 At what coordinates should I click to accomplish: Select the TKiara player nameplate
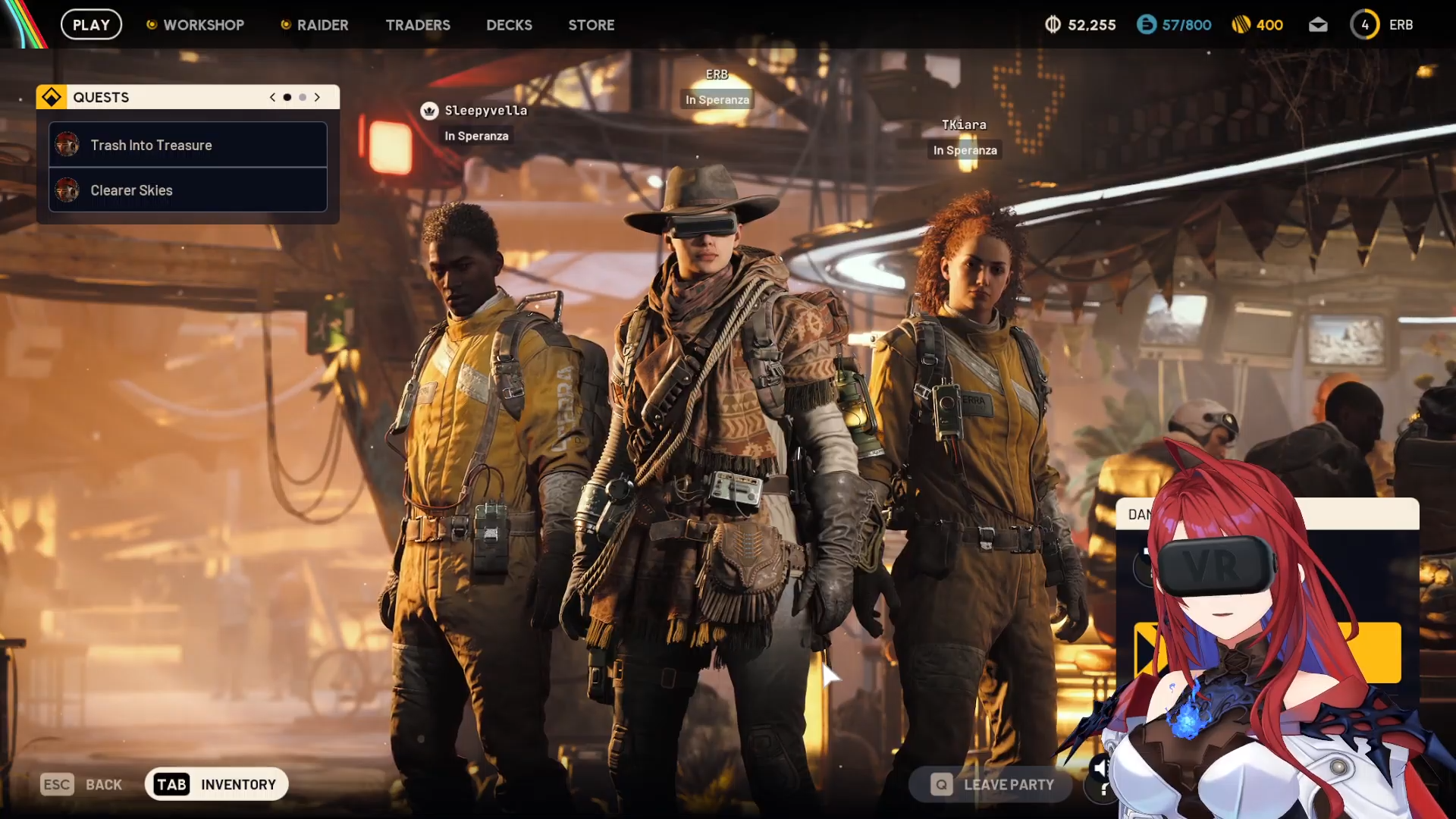coord(964,125)
